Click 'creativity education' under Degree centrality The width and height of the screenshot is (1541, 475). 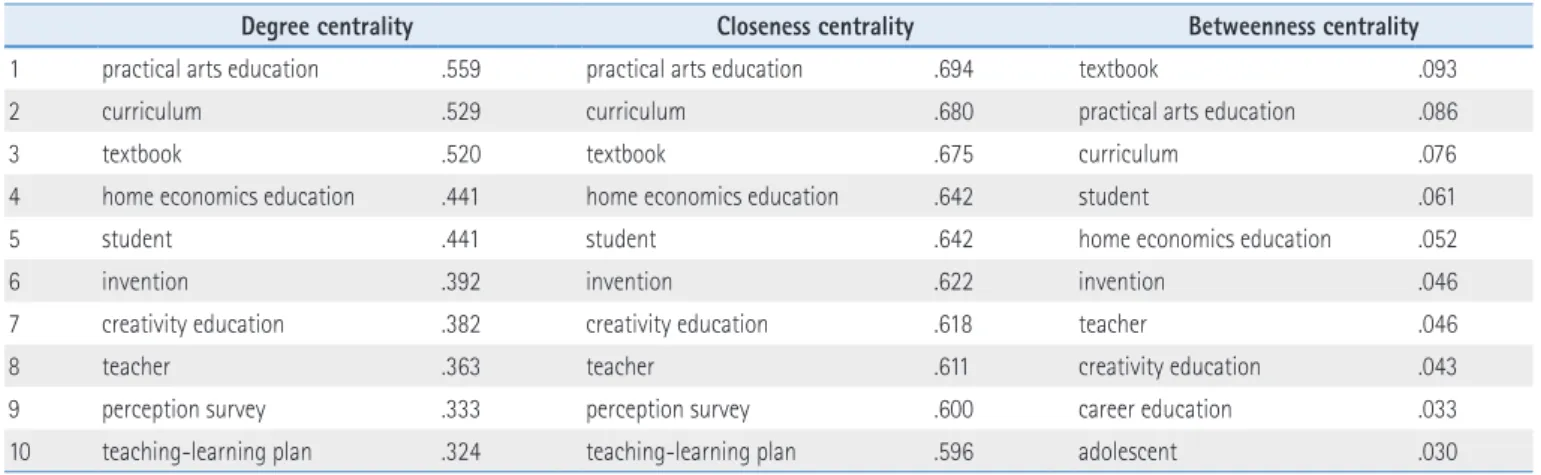coord(192,325)
